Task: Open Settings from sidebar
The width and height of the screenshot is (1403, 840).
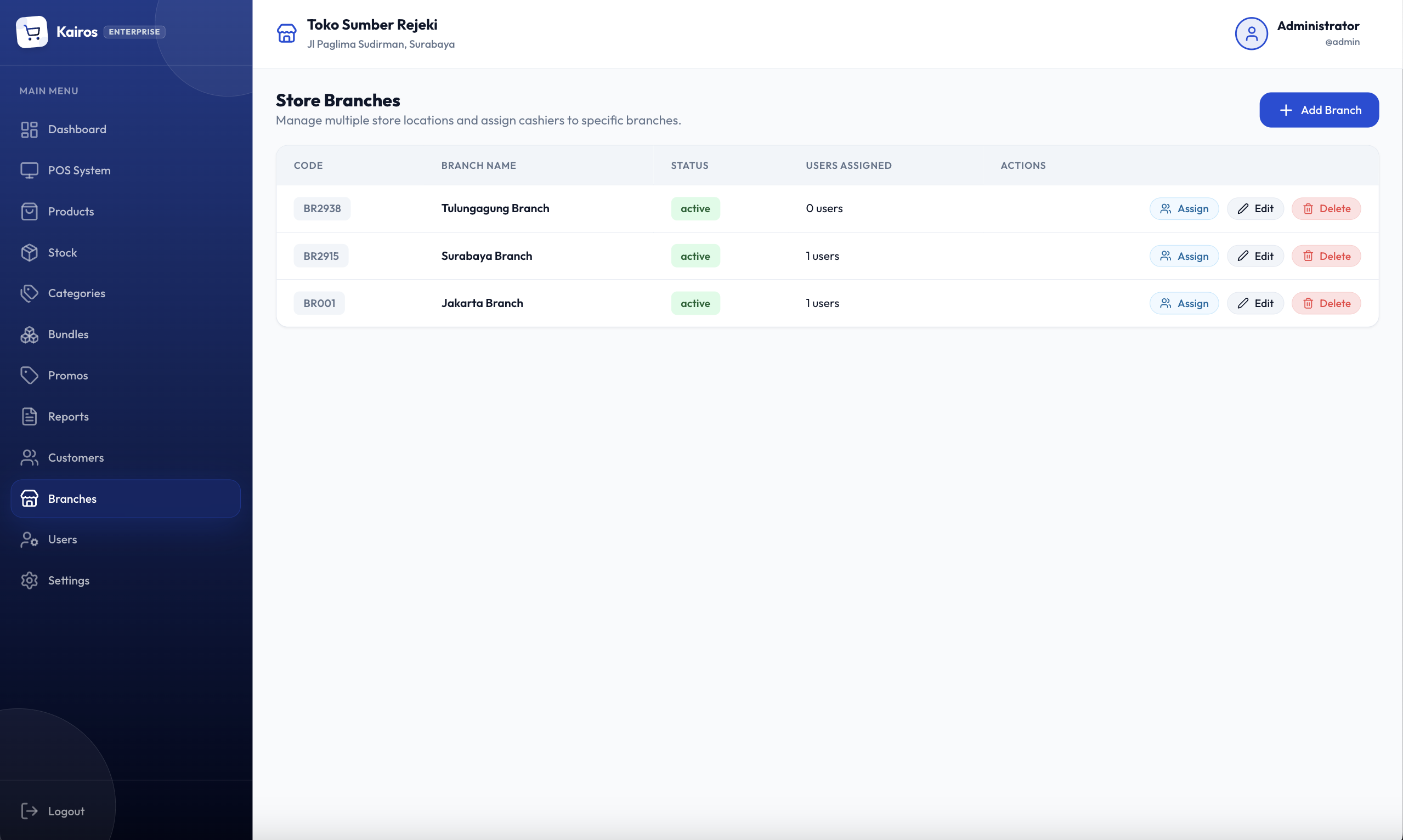Action: click(126, 581)
